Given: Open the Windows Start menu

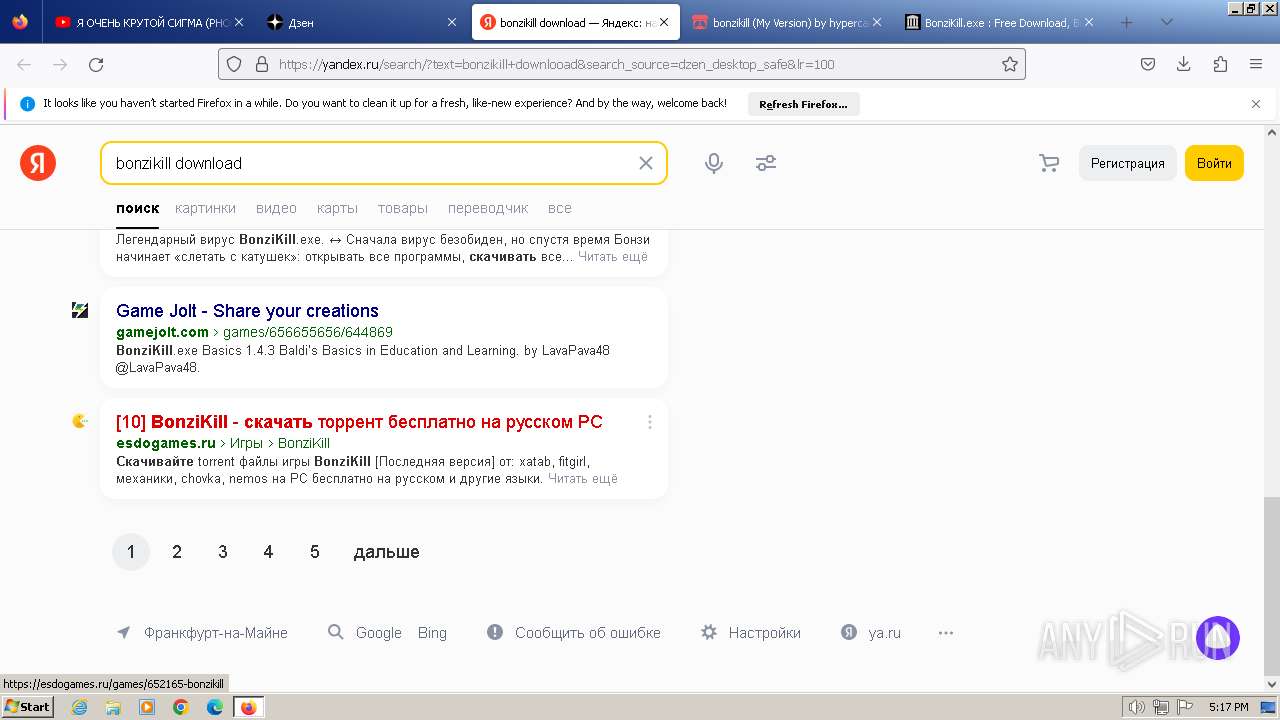Looking at the screenshot, I should pos(28,707).
